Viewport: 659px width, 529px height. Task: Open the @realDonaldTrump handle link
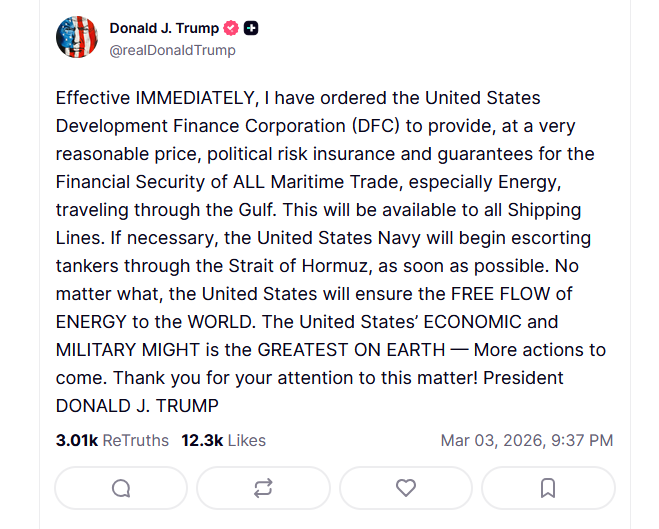point(172,50)
